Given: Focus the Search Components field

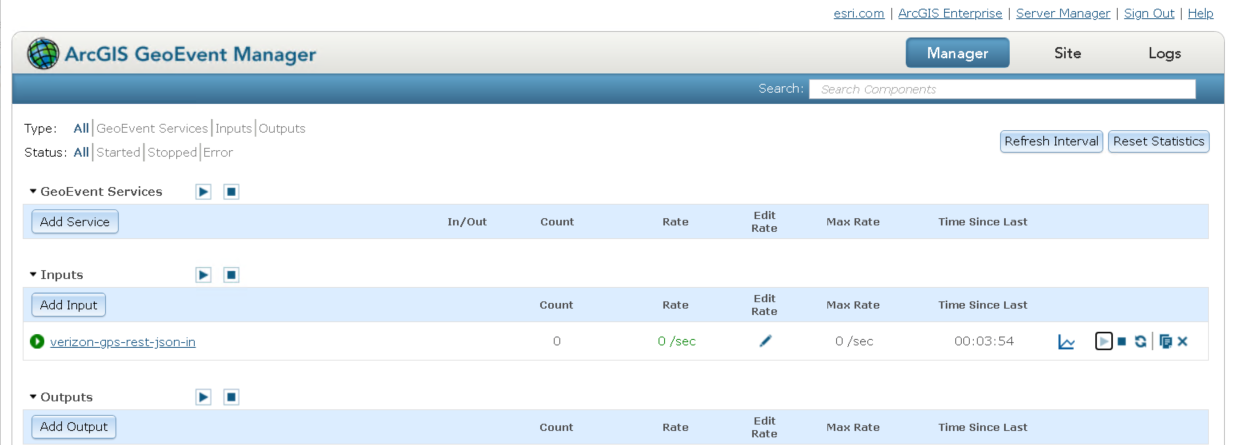Looking at the screenshot, I should coord(1002,89).
